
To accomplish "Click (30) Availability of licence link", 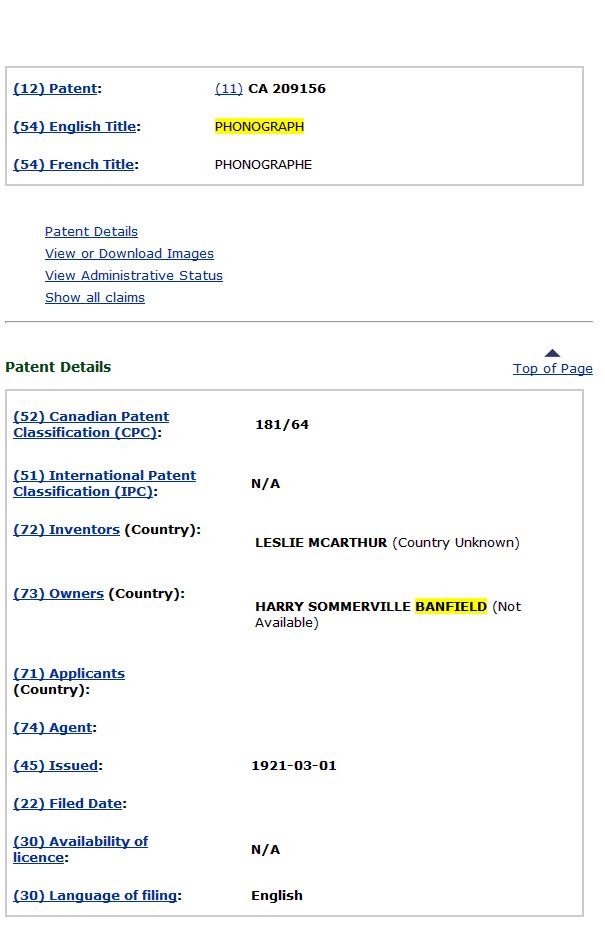I will pos(80,849).
